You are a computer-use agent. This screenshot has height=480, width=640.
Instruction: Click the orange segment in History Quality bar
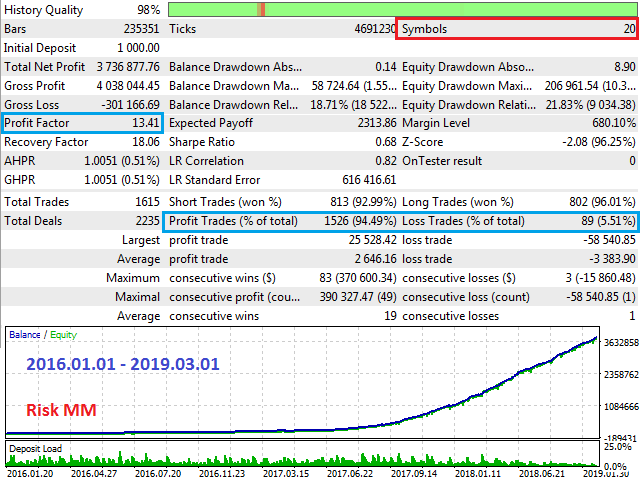point(261,9)
